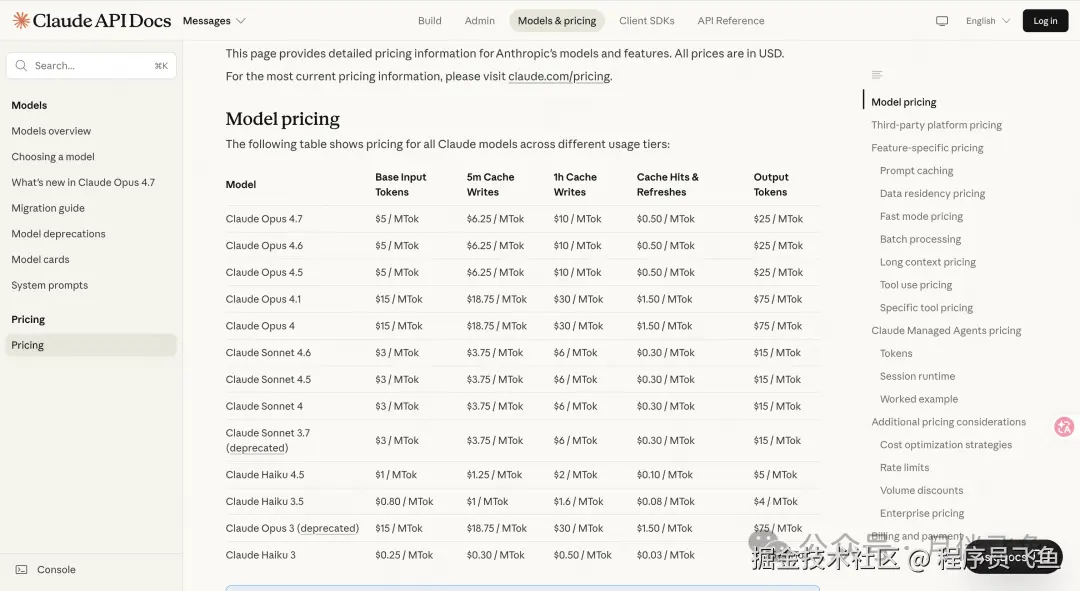Click the $0.80 / MTok Haiku 3.5 cell
This screenshot has width=1080, height=591.
(x=404, y=501)
